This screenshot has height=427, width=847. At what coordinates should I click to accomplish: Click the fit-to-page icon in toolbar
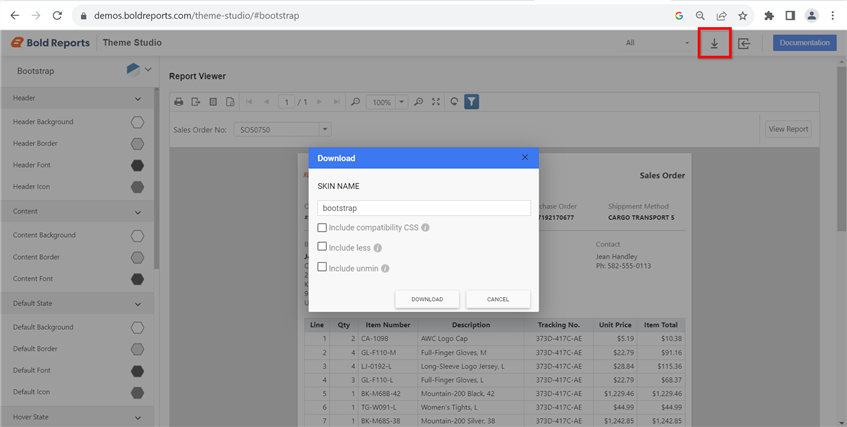pos(435,102)
